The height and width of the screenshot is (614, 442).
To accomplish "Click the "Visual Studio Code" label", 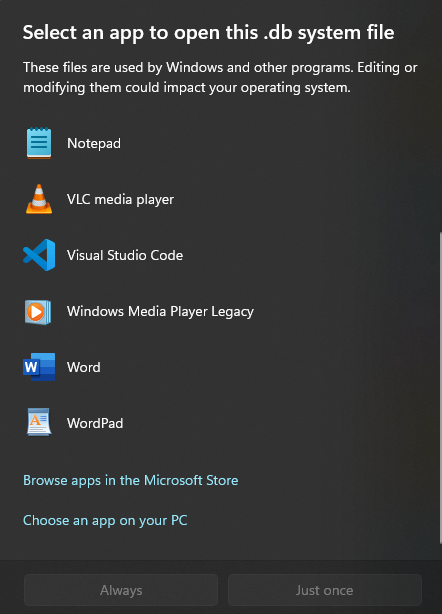I will click(125, 255).
